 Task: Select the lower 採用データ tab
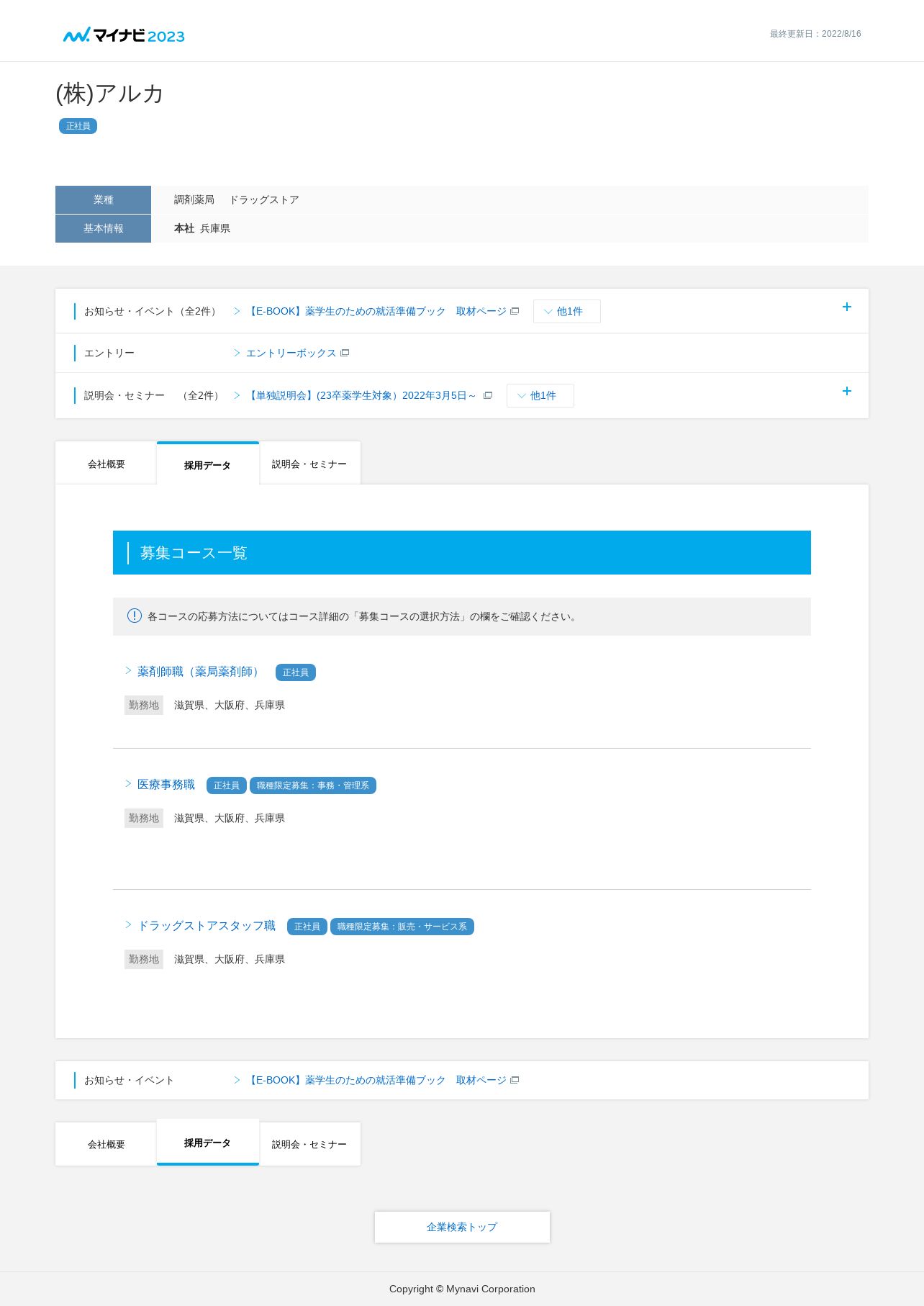(207, 1143)
